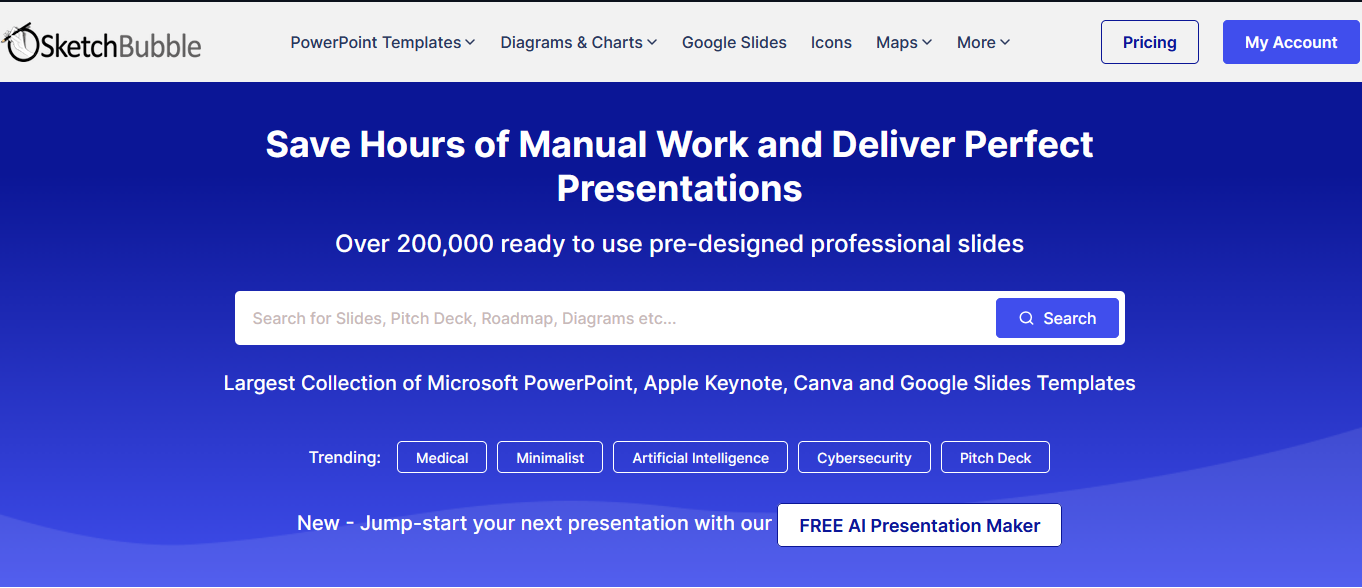Open the Maps dropdown menu
The height and width of the screenshot is (588, 1362).
(904, 42)
